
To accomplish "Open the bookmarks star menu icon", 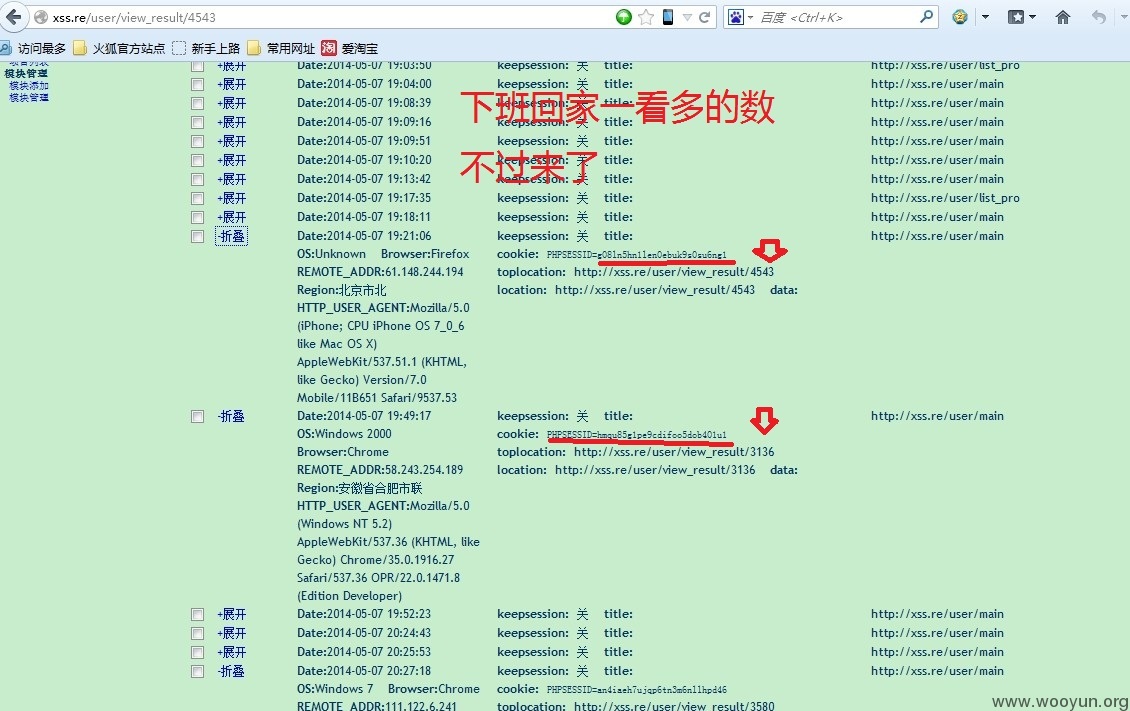I will pos(1016,17).
